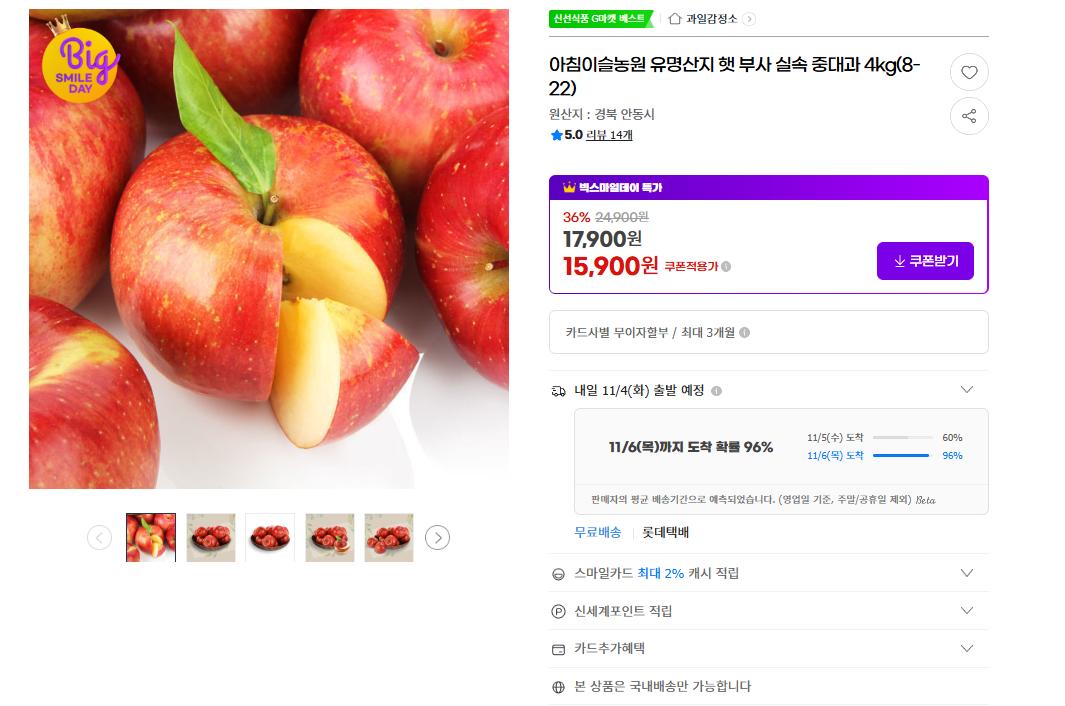Image resolution: width=1065 pixels, height=706 pixels.
Task: Click info icon beside 출발 예정
Action: click(x=716, y=391)
